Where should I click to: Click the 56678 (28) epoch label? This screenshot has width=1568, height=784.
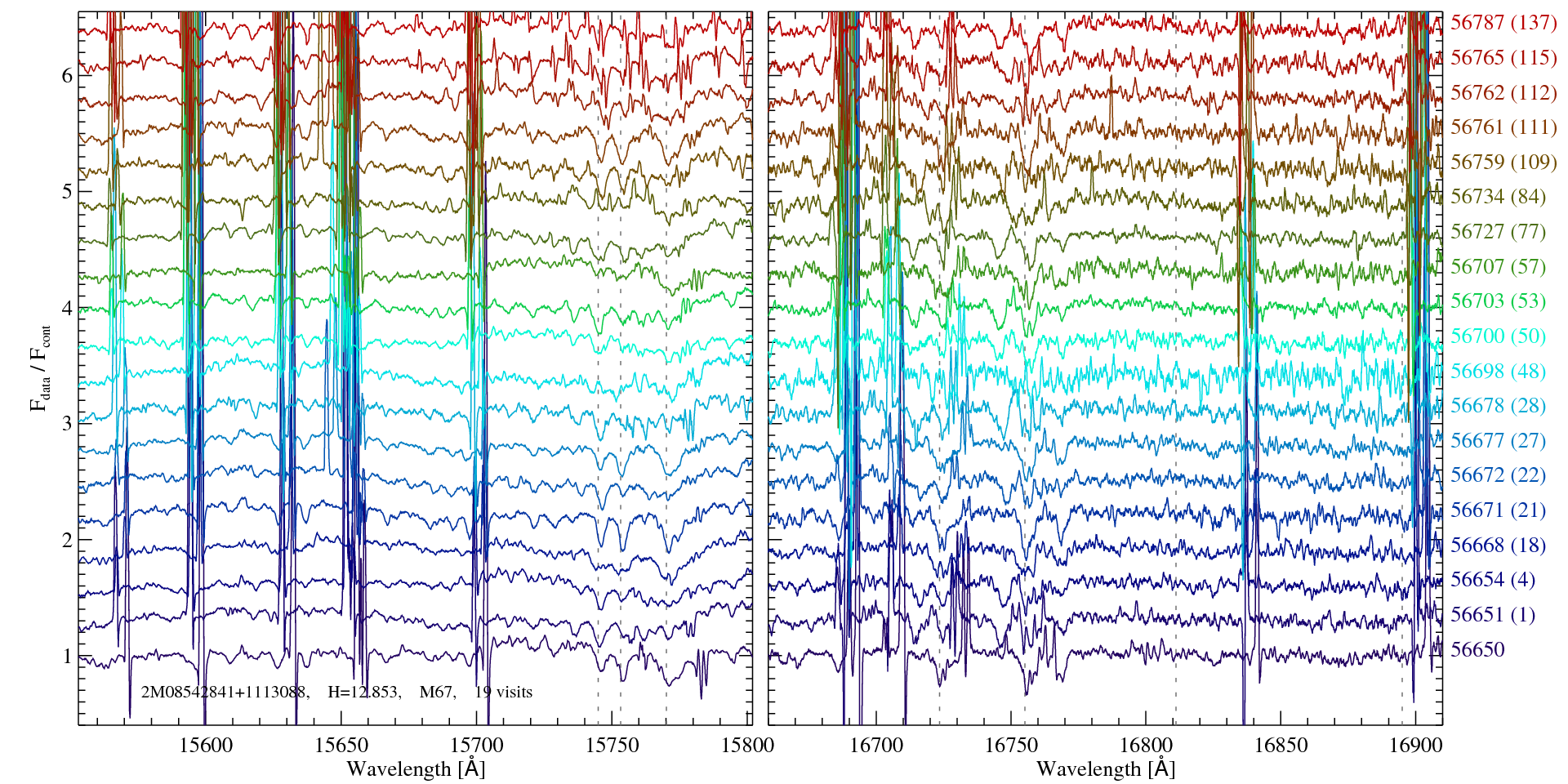coord(1498,406)
